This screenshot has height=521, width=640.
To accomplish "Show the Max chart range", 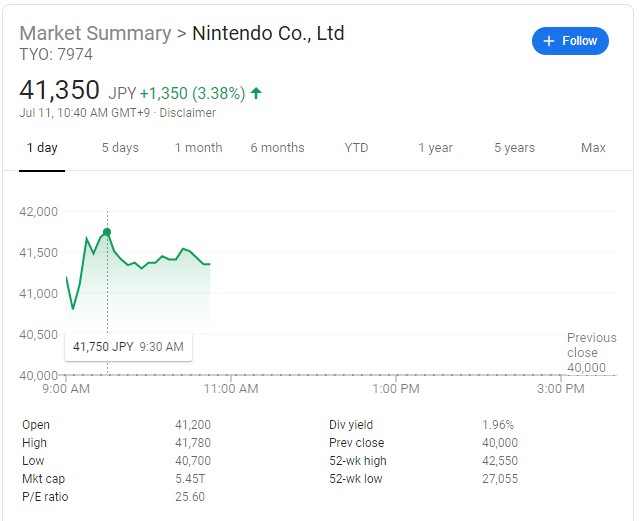I will 593,147.
